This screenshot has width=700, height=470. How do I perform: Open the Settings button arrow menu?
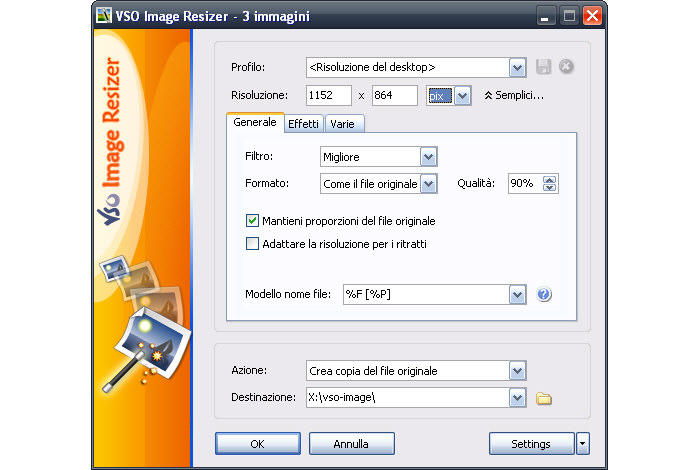tap(583, 444)
